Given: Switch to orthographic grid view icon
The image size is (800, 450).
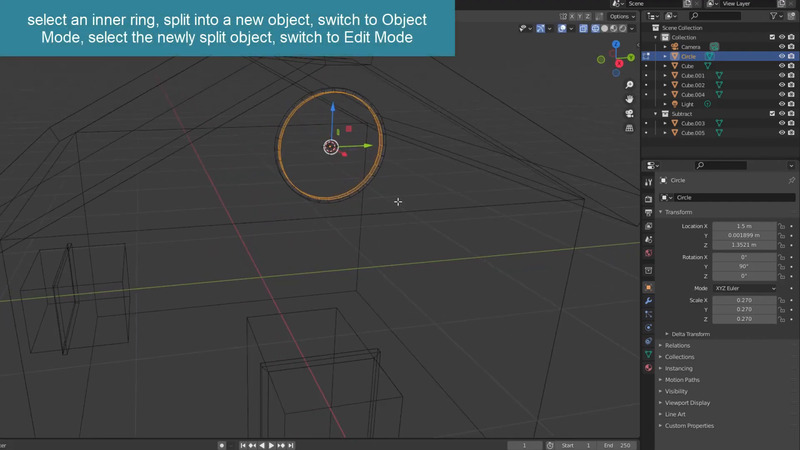Looking at the screenshot, I should (x=628, y=129).
